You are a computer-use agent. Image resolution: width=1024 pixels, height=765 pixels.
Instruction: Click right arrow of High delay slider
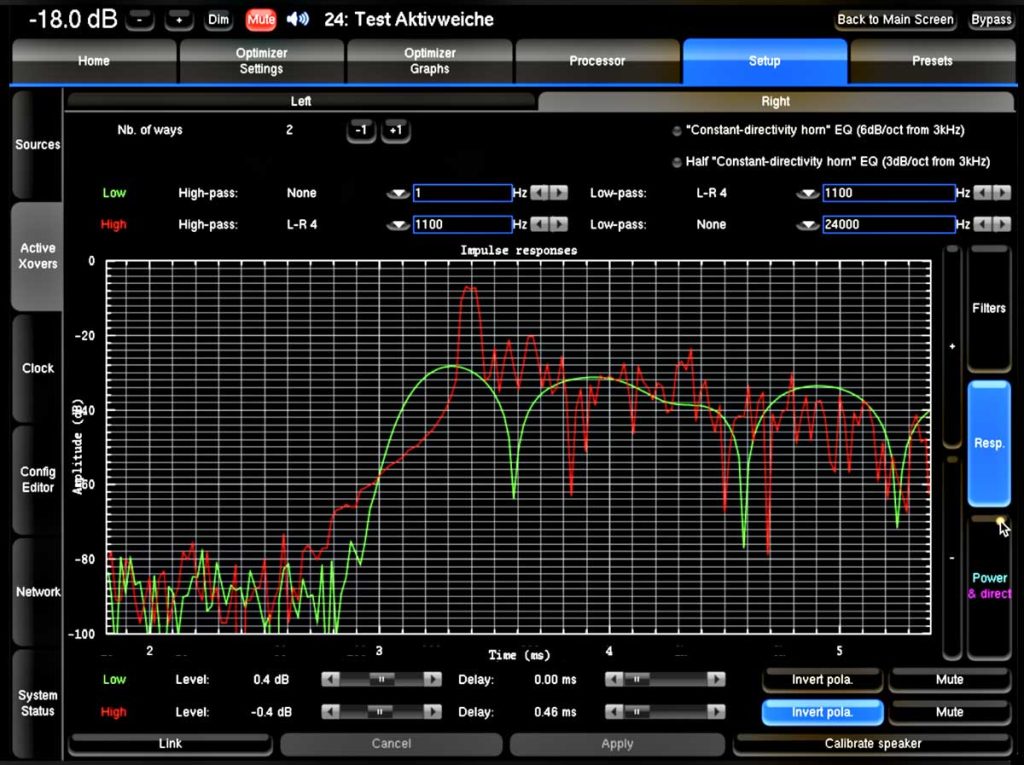click(715, 712)
